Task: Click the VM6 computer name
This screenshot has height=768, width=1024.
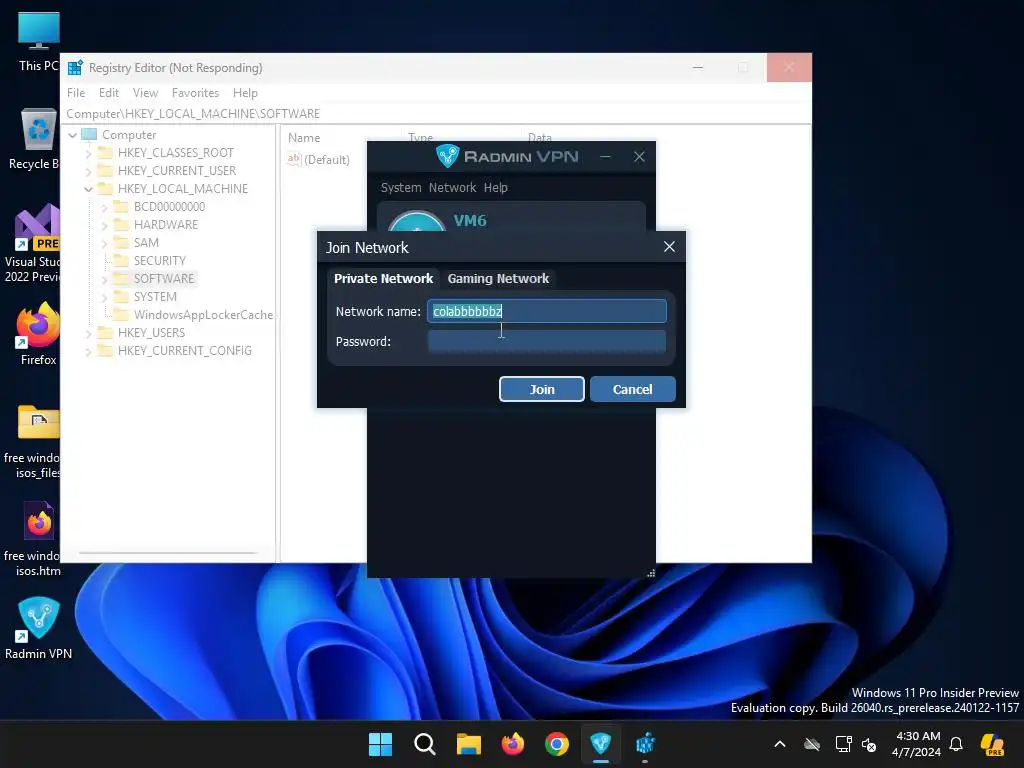Action: 470,221
